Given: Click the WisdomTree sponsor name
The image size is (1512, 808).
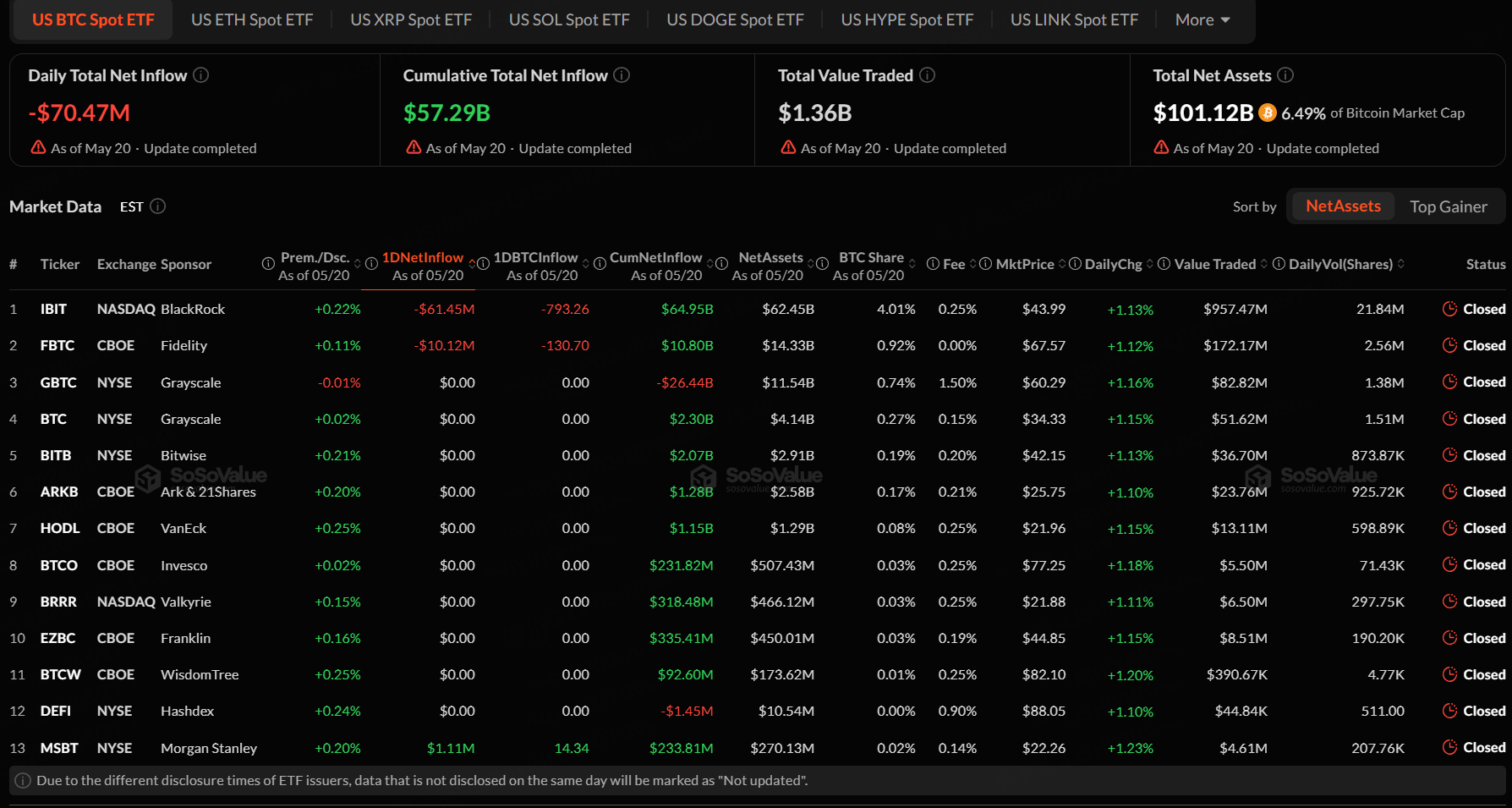Looking at the screenshot, I should (x=200, y=674).
